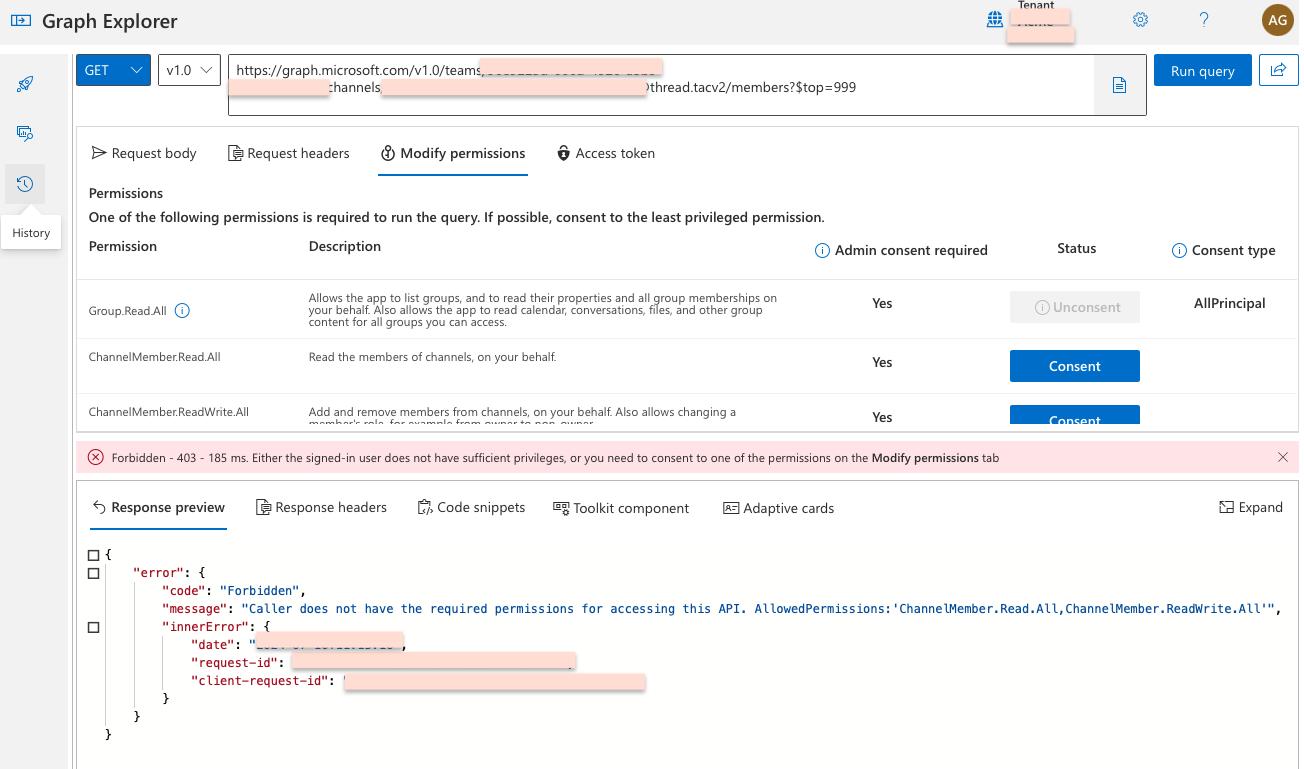
Task: Dismiss the Forbidden error banner
Action: coord(1283,457)
